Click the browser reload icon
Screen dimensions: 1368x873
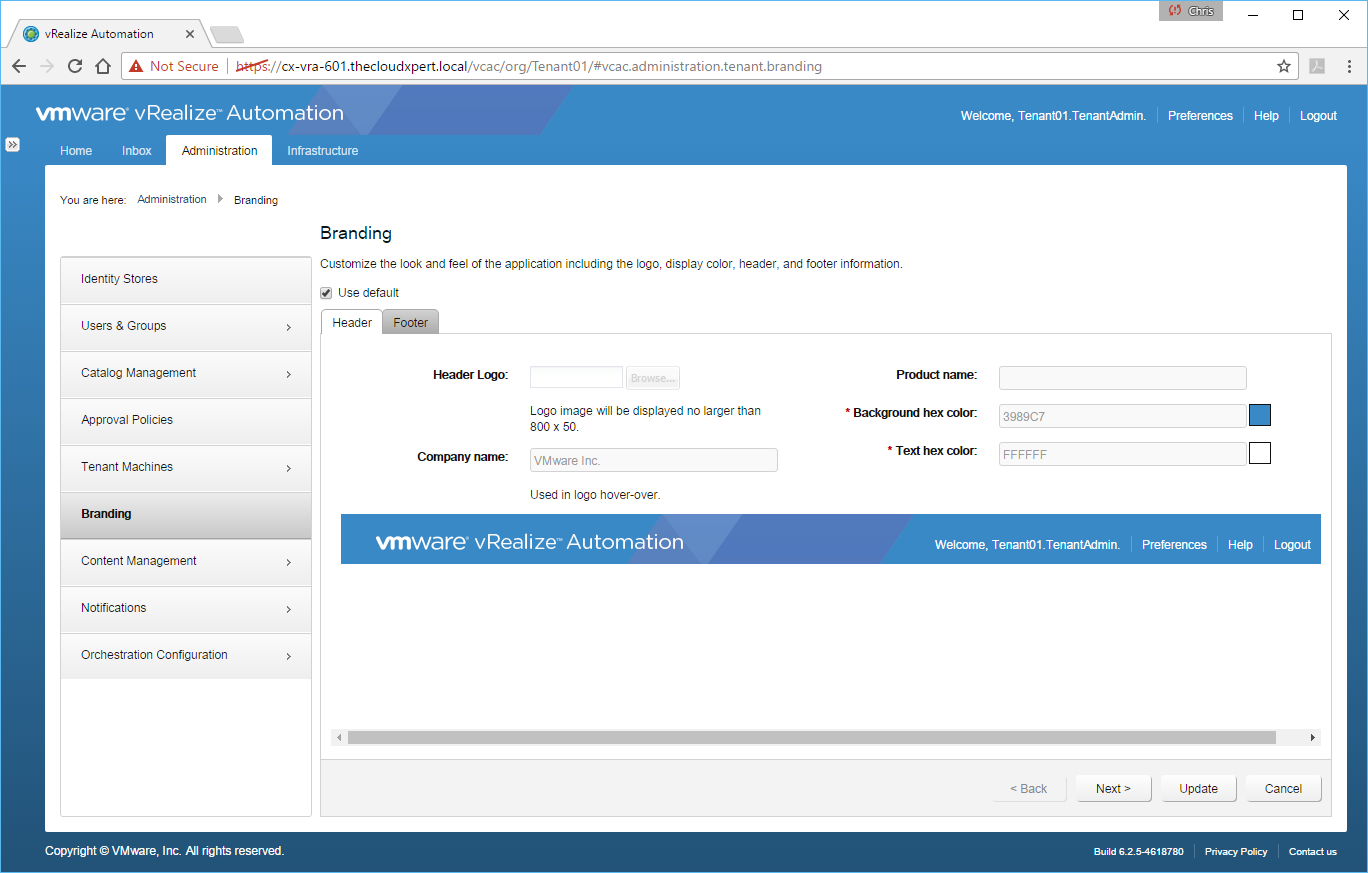pos(74,66)
